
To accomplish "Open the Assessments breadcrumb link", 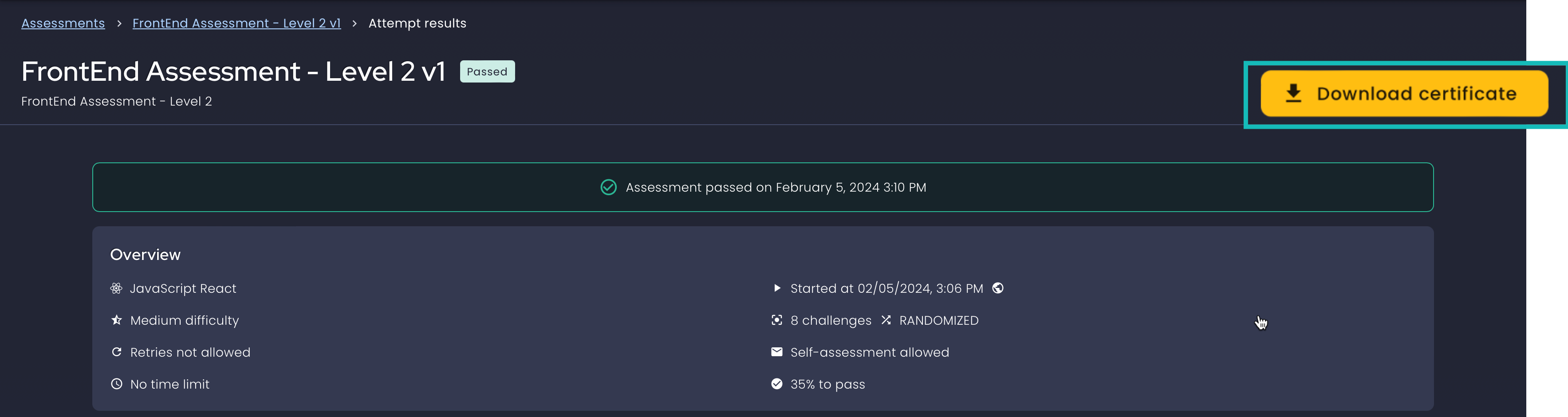I will (x=63, y=23).
